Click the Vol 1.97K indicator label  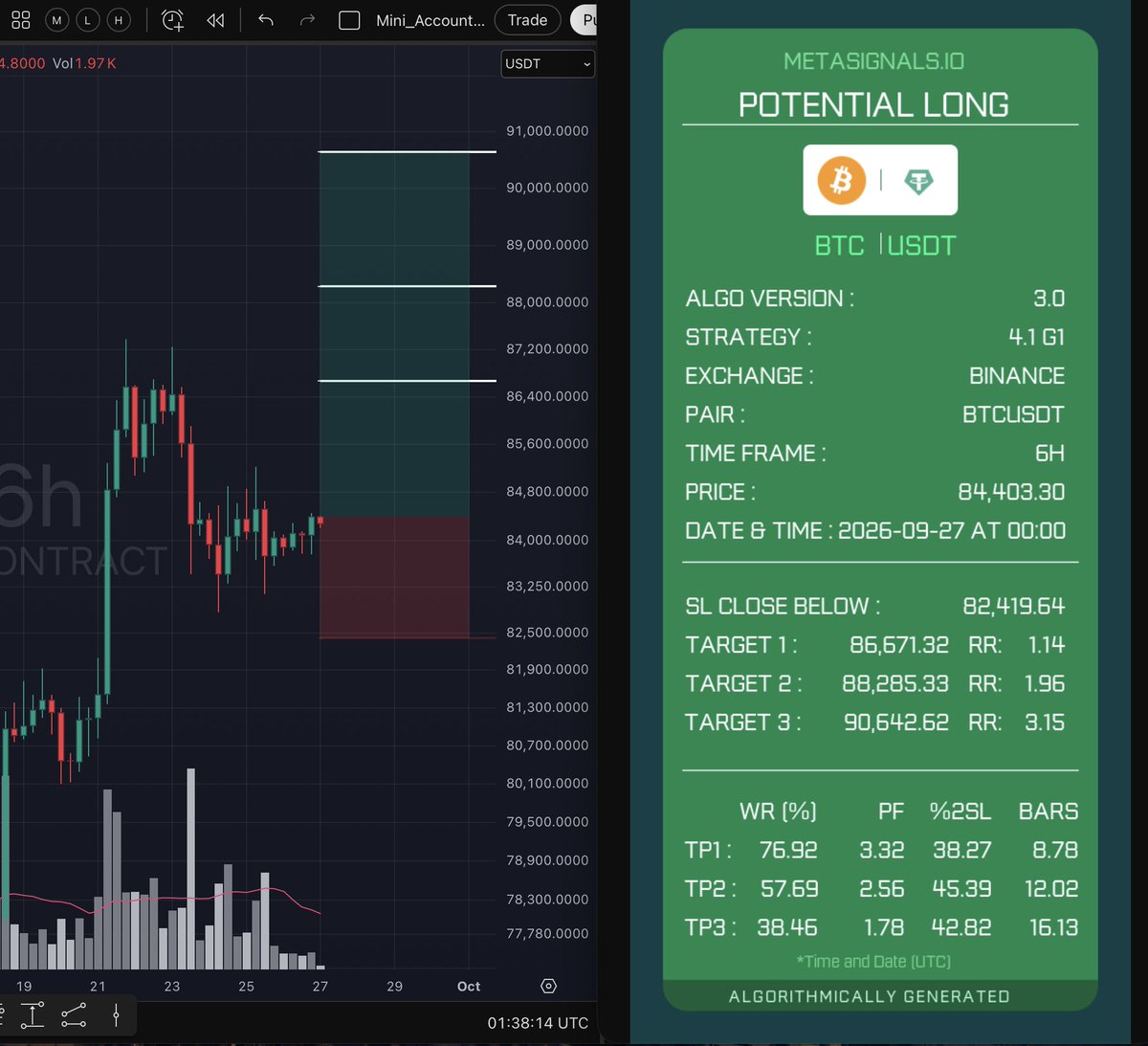(84, 63)
